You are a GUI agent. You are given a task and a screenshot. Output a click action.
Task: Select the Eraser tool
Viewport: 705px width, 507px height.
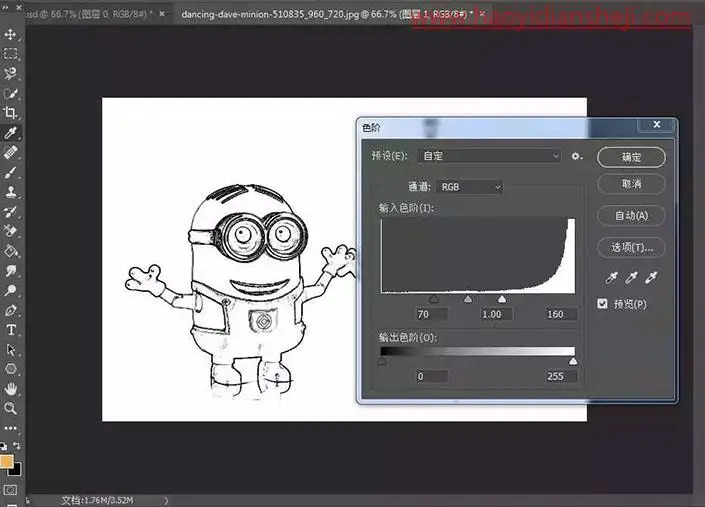10,231
